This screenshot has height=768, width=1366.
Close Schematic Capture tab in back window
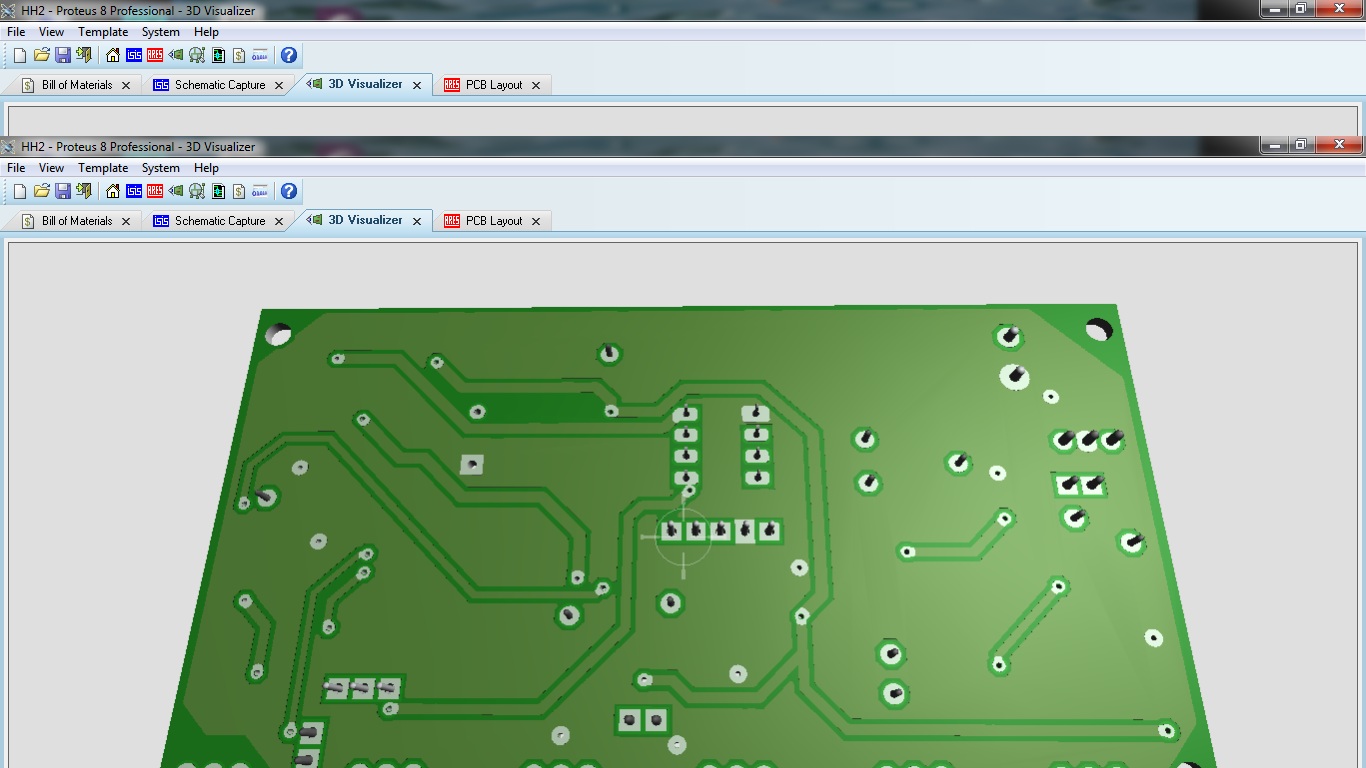click(279, 85)
